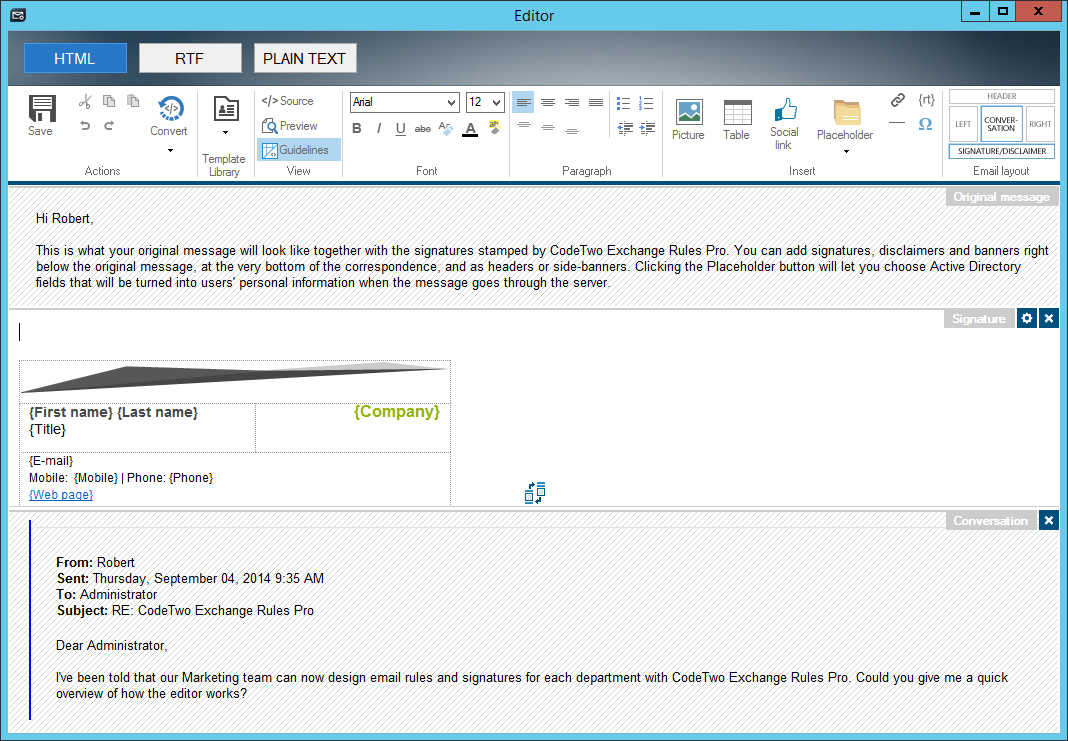Remove the Signature section
1068x741 pixels.
pos(1049,318)
